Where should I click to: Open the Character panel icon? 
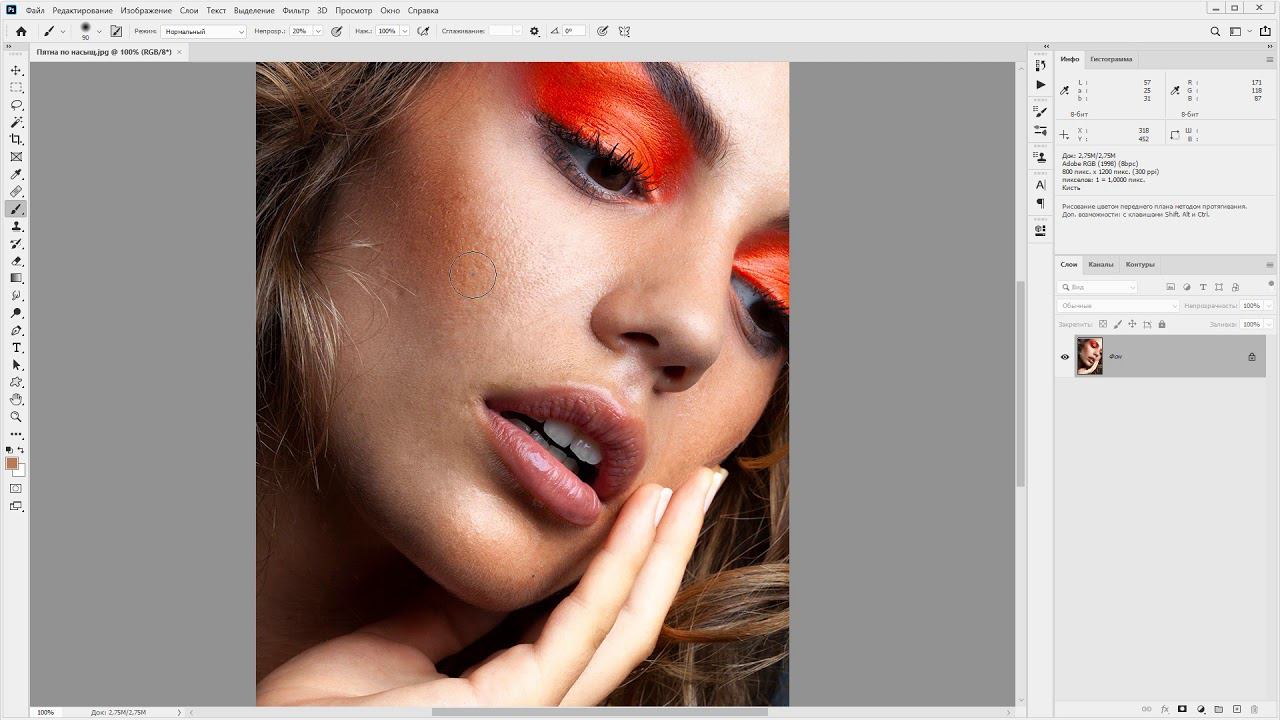[x=1040, y=185]
